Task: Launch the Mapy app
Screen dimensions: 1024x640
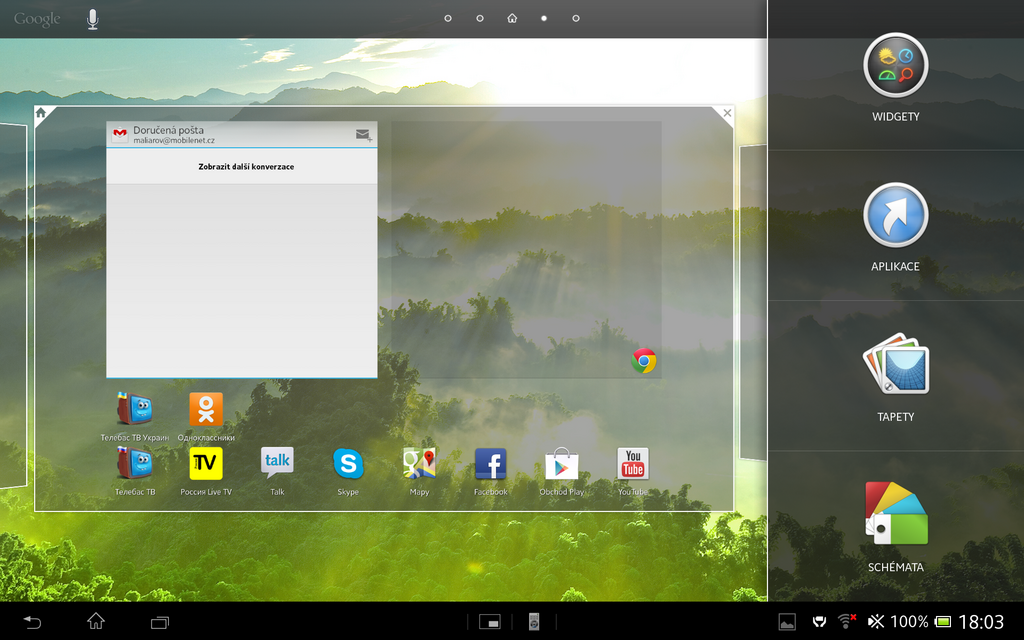Action: click(419, 463)
